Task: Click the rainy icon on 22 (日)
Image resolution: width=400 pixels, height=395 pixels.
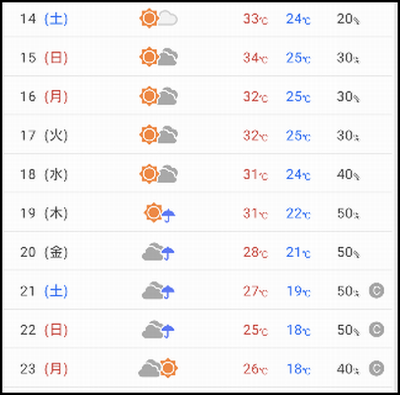Action: pos(158,330)
